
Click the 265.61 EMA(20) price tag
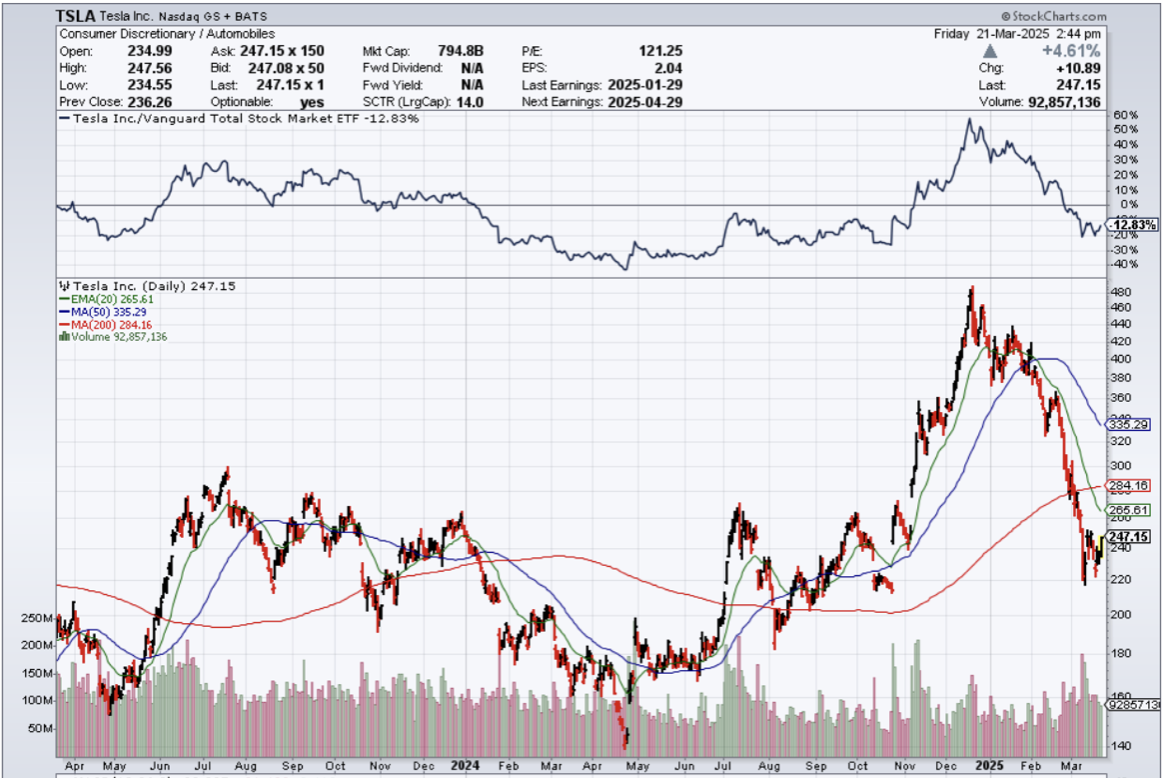(x=1129, y=510)
